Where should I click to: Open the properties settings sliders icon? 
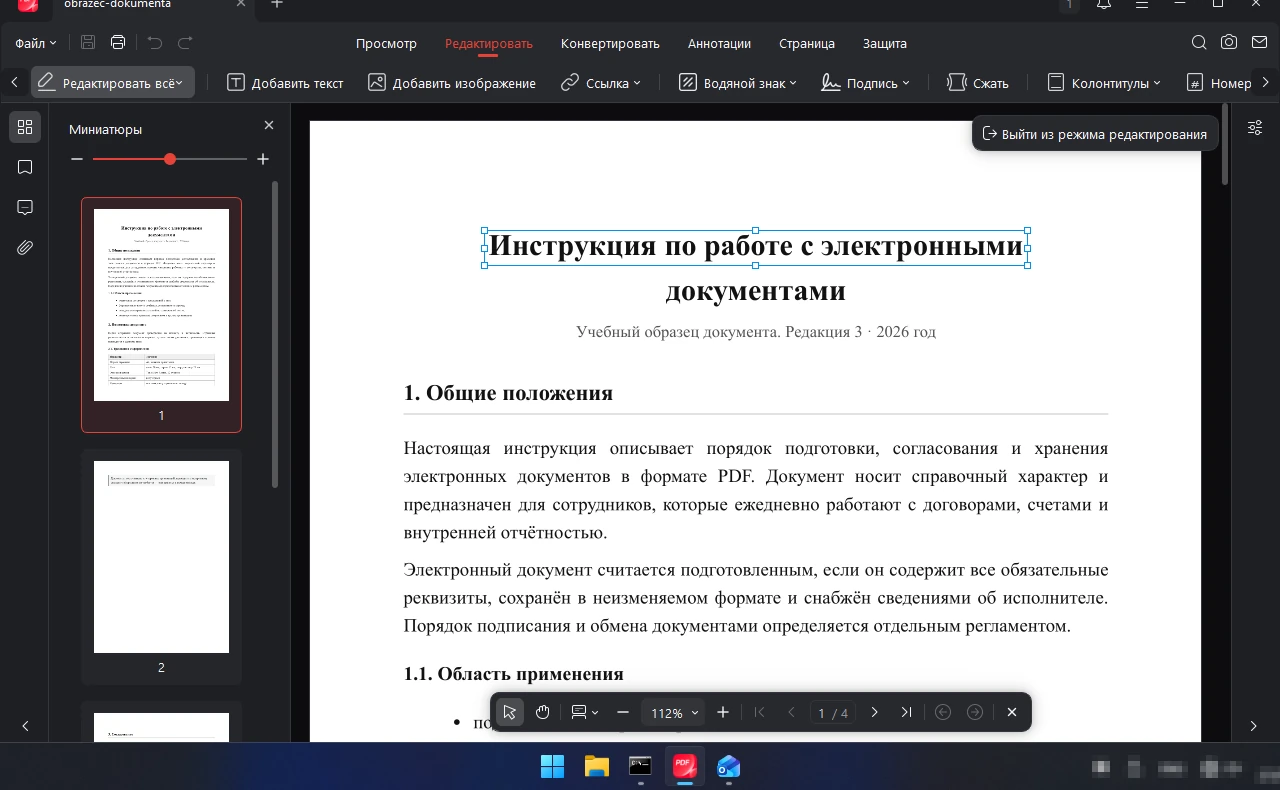pyautogui.click(x=1255, y=127)
